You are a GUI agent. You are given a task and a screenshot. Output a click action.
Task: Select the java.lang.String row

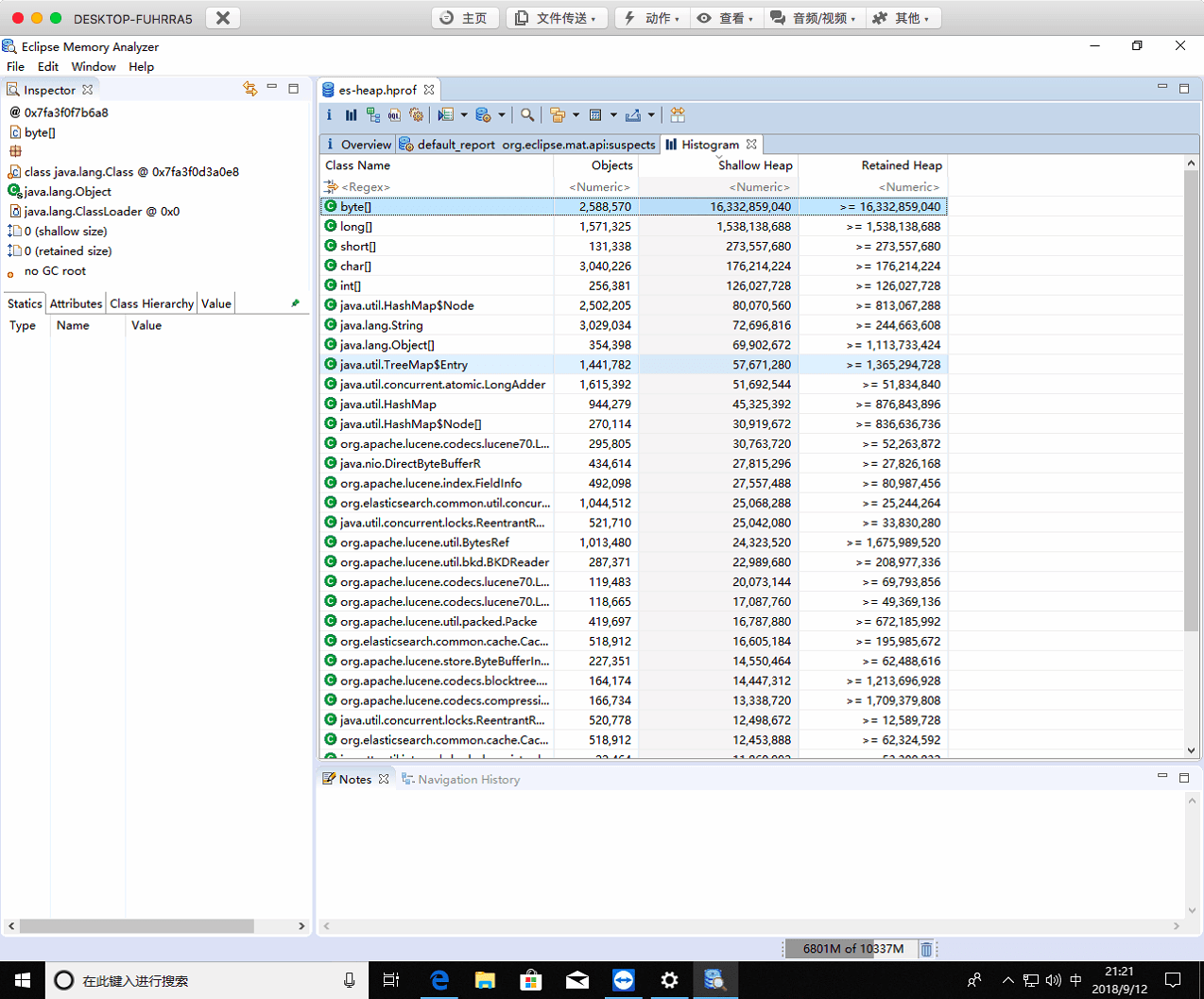click(634, 325)
